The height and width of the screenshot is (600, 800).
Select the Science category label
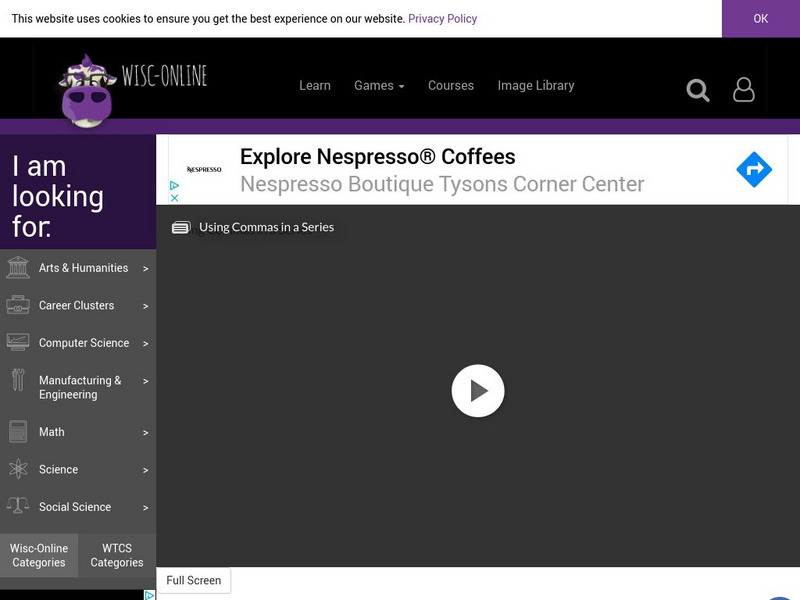point(58,469)
